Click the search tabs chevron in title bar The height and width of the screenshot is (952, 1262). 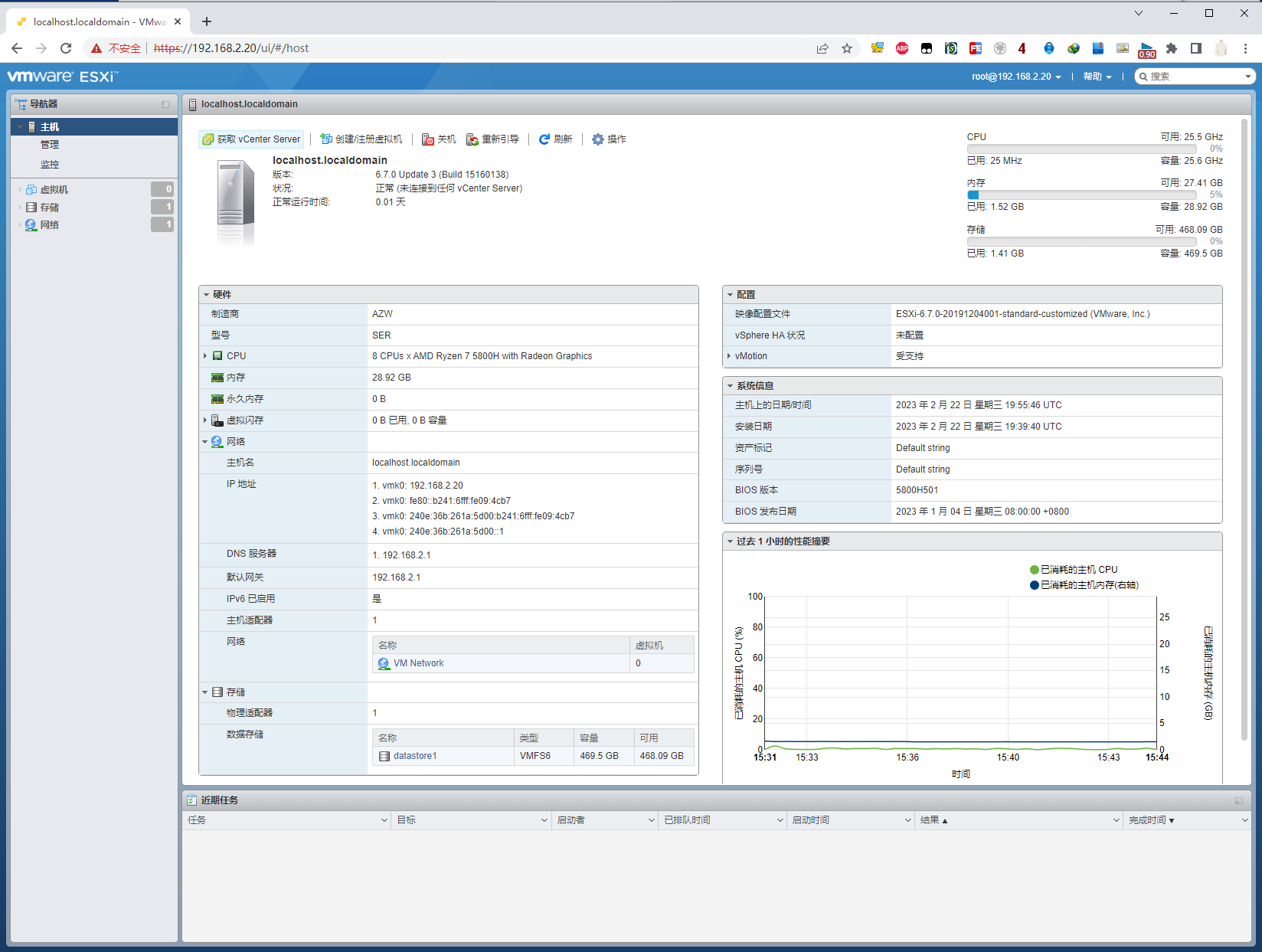coord(1139,13)
